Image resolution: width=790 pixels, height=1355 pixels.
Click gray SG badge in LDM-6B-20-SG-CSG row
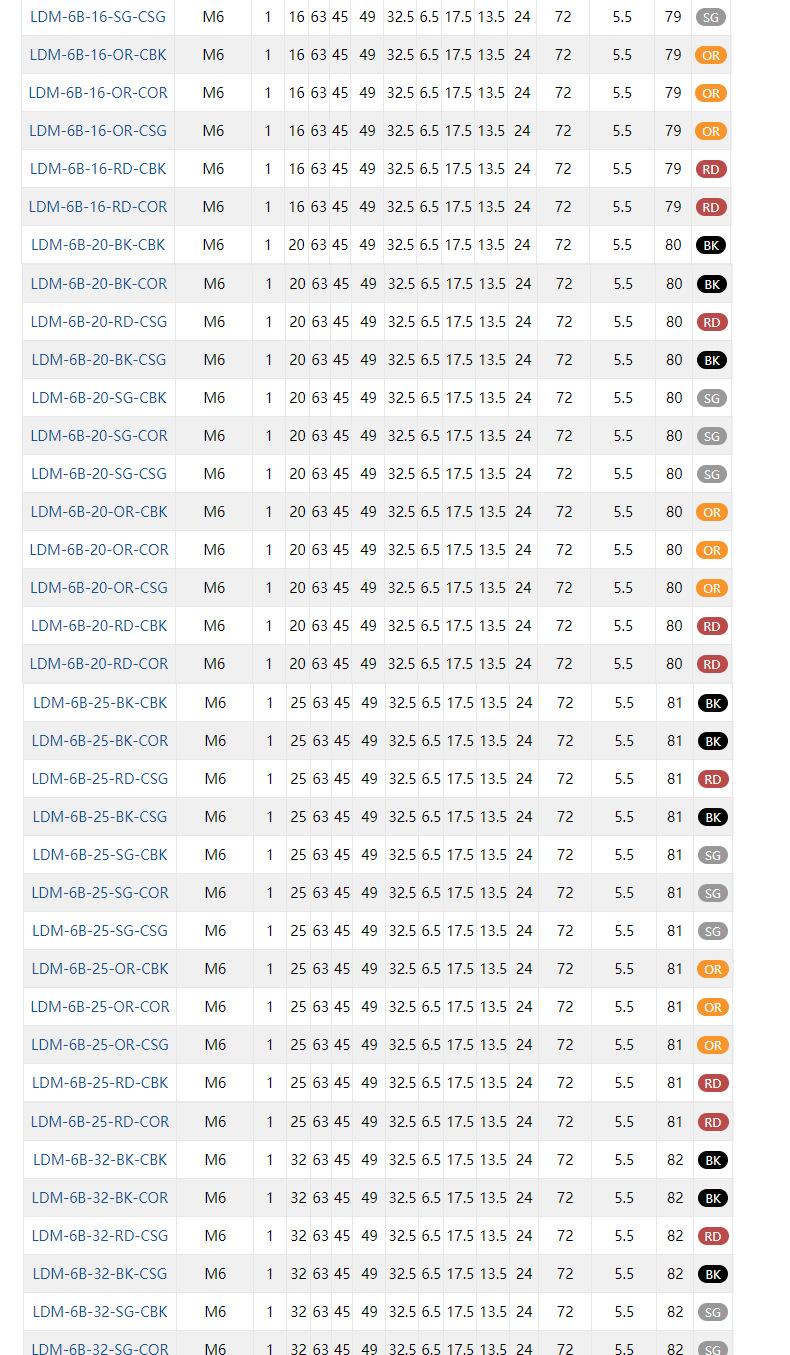point(712,474)
